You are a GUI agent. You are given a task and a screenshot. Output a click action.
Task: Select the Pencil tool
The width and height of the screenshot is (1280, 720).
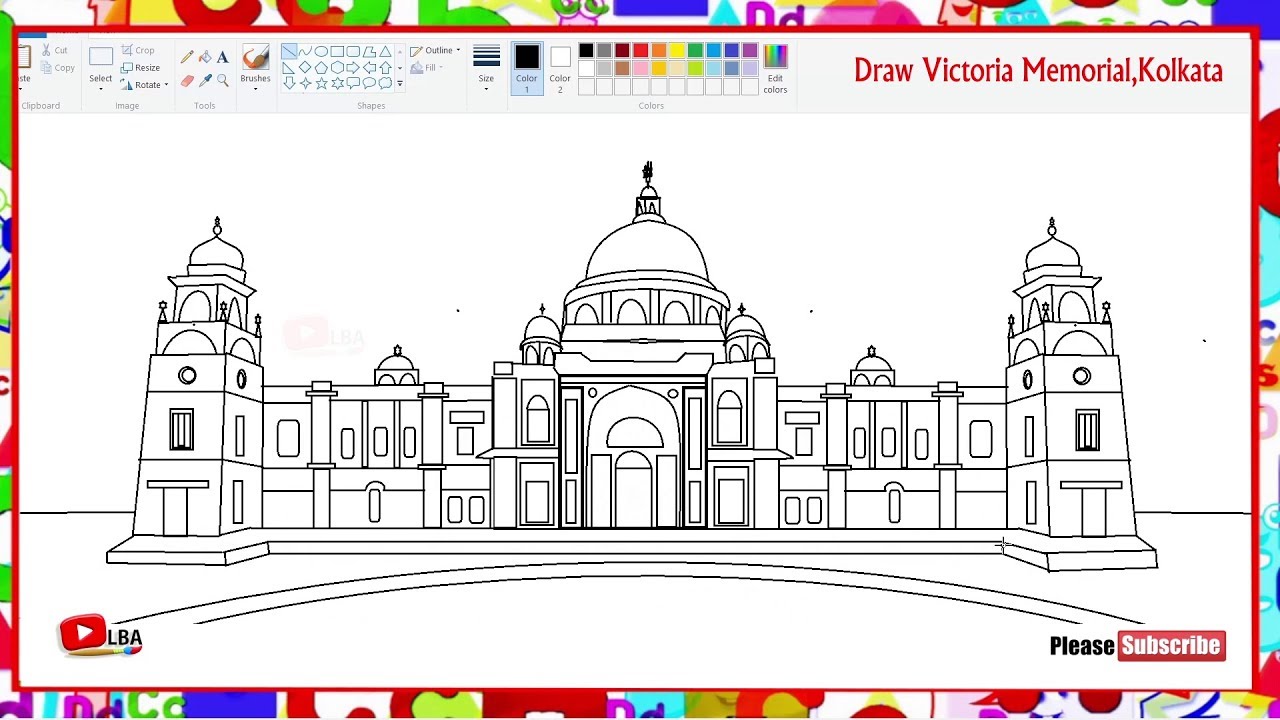pos(187,57)
